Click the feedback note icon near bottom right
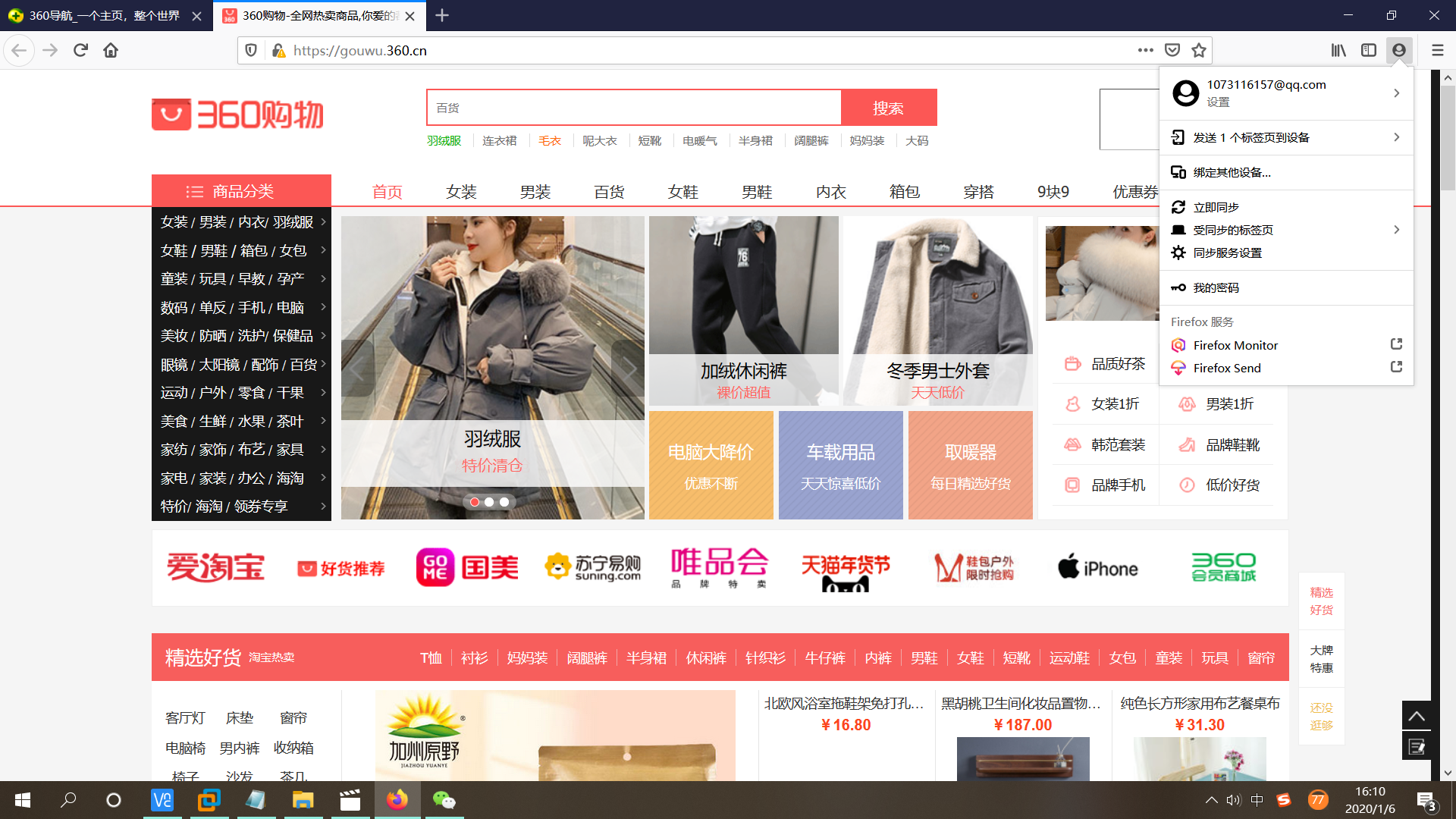This screenshot has height=819, width=1456. pyautogui.click(x=1417, y=745)
